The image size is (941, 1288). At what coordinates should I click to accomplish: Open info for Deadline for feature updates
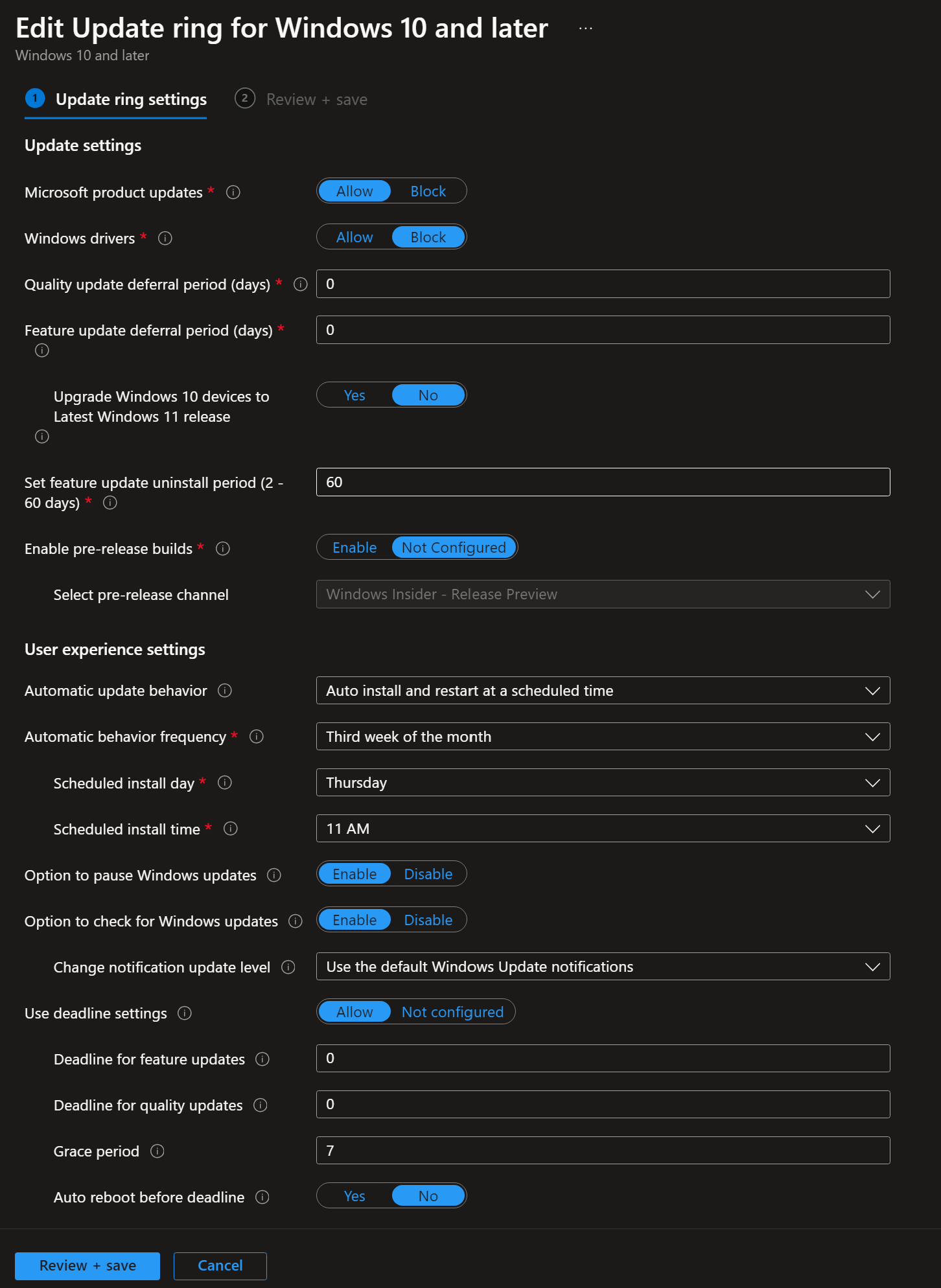(262, 1059)
